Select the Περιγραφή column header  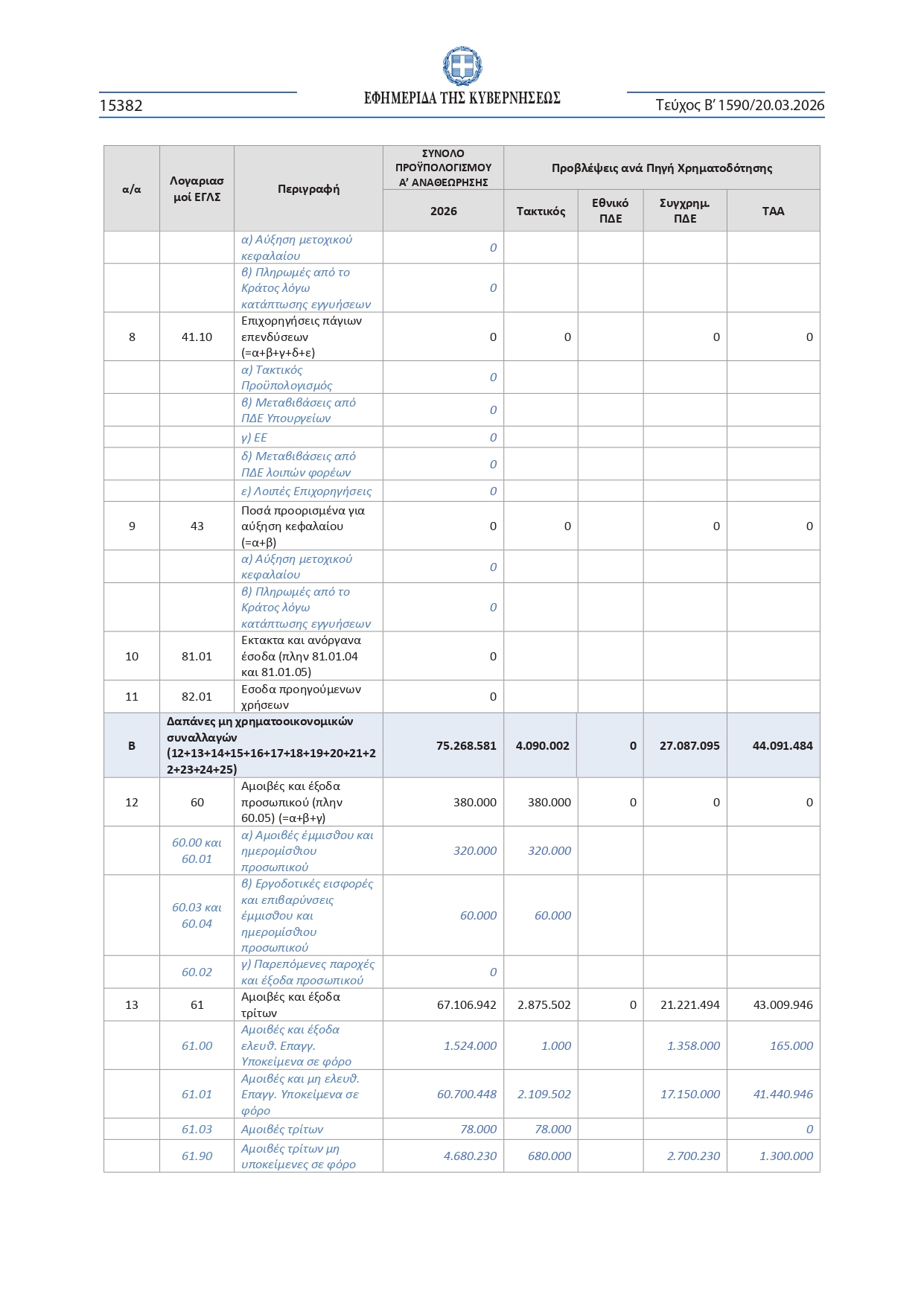click(x=308, y=189)
